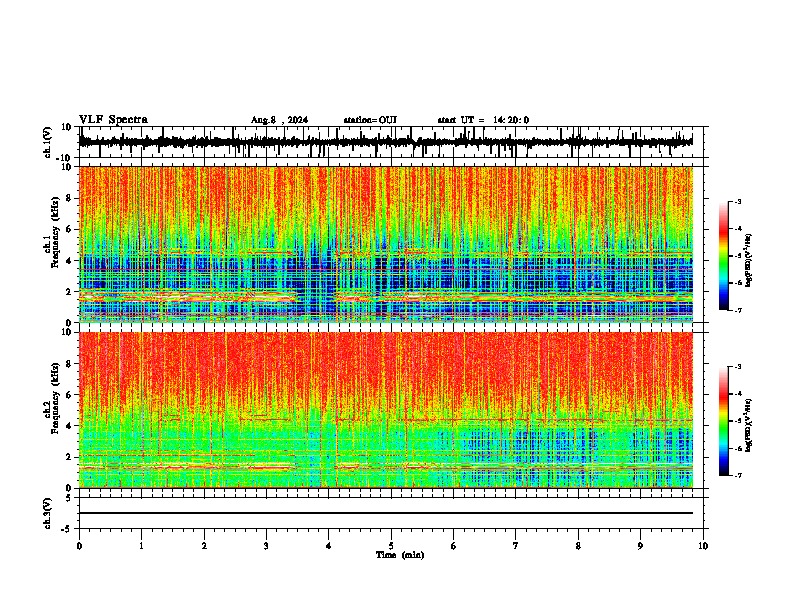Click the flat ch.3 voltage line
The height and width of the screenshot is (612, 792).
point(385,513)
